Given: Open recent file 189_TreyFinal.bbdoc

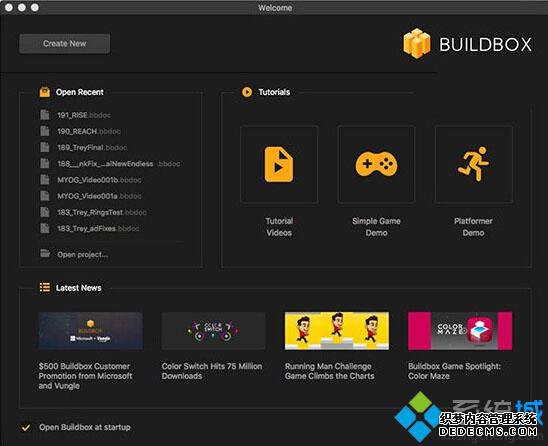Looking at the screenshot, I should click(x=92, y=148).
